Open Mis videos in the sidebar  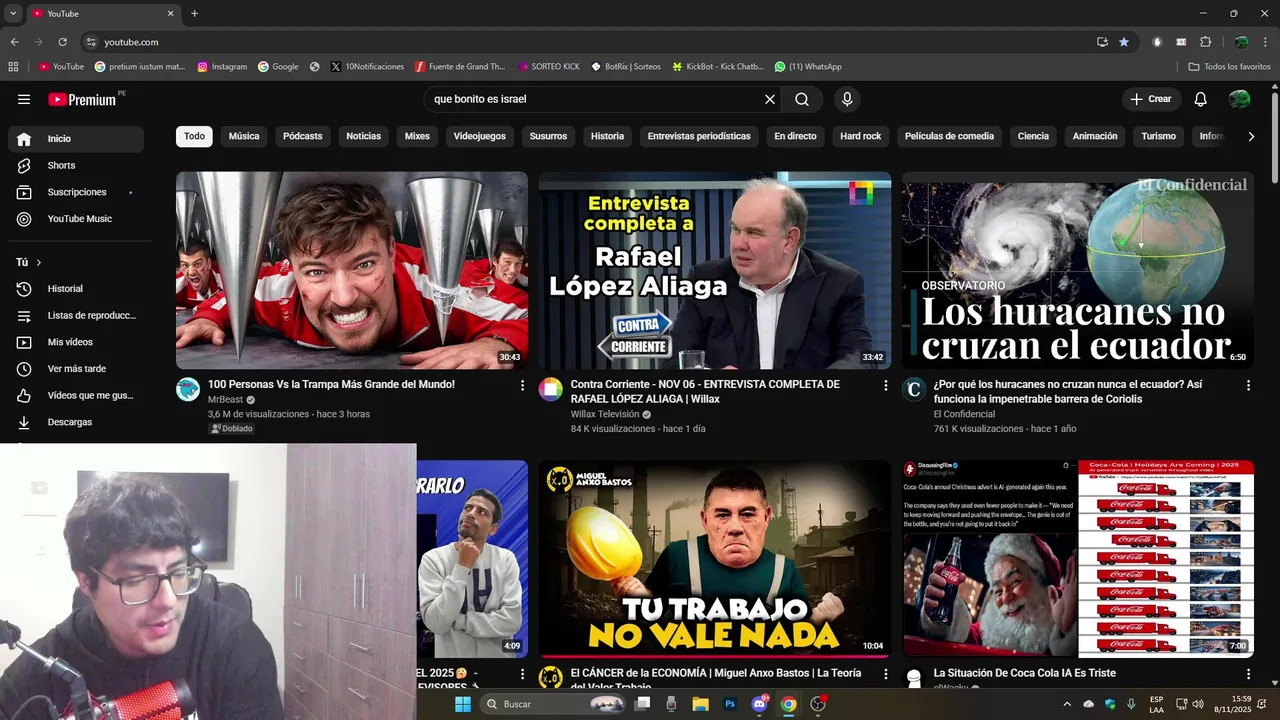coord(76,342)
